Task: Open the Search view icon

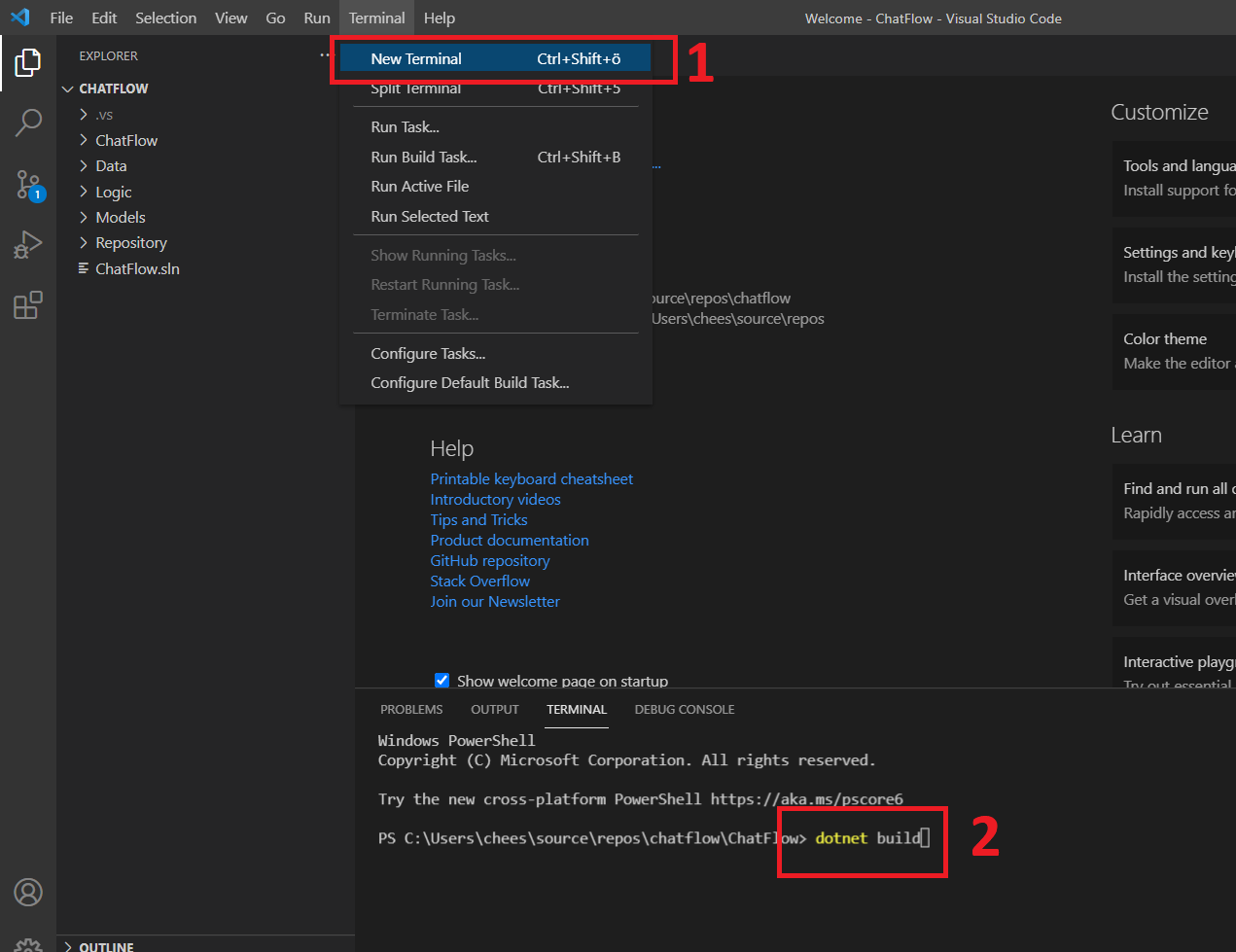Action: pos(28,123)
